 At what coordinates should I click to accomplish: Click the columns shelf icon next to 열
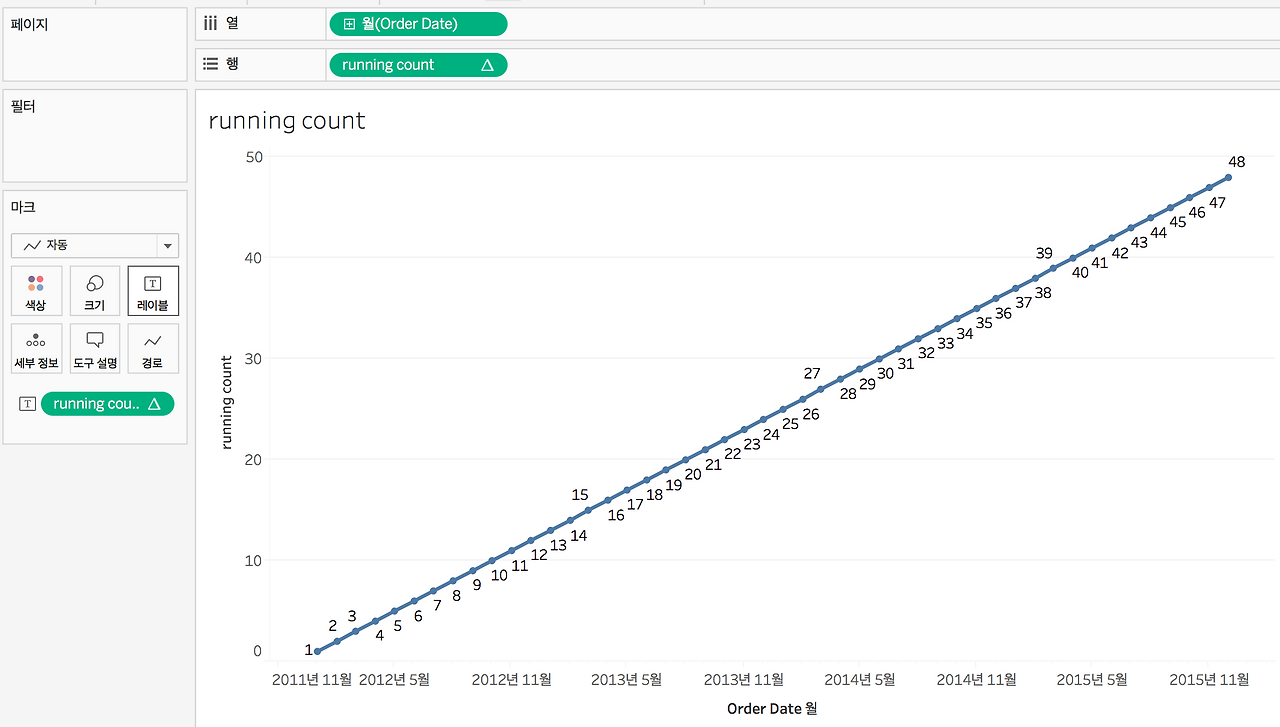coord(211,23)
